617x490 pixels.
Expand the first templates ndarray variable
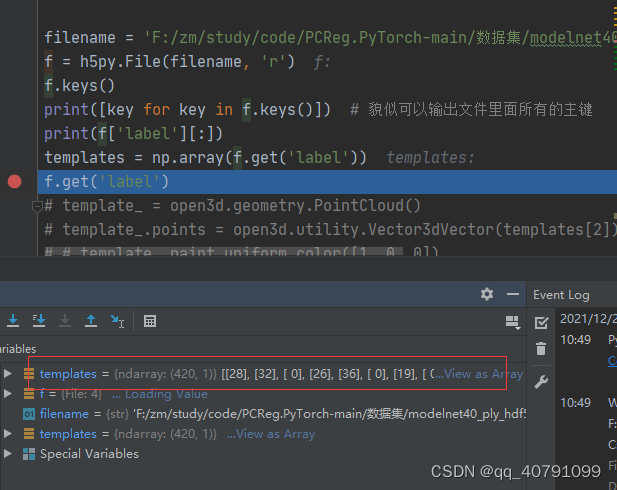pos(7,374)
